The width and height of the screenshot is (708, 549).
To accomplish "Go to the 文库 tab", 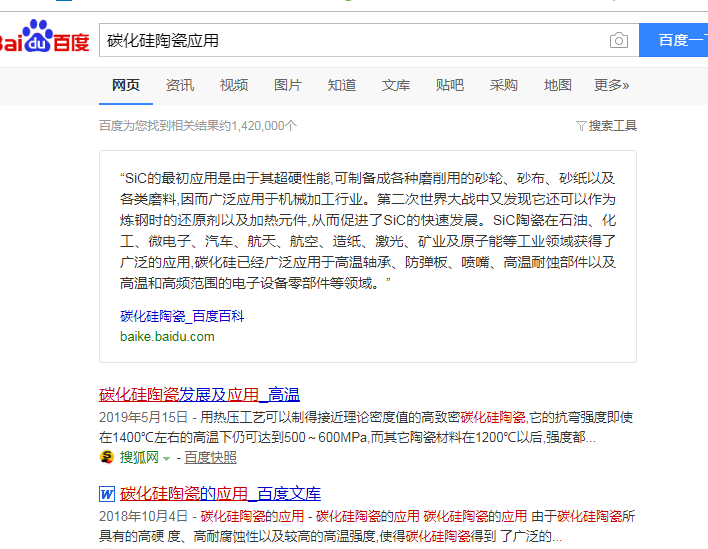I will pos(396,85).
